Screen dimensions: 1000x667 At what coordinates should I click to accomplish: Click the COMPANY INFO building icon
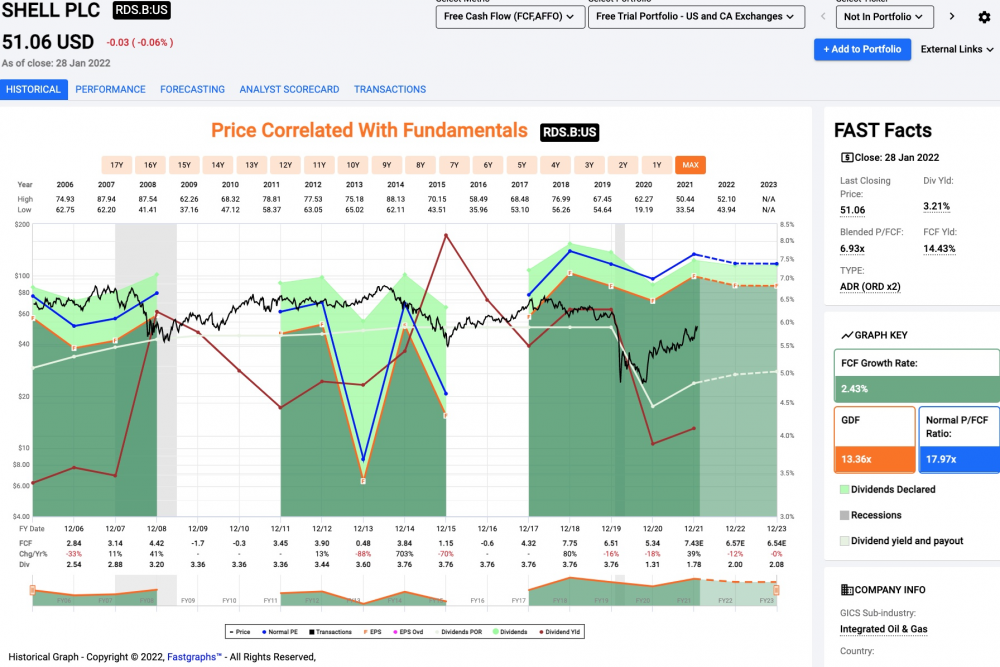click(846, 590)
